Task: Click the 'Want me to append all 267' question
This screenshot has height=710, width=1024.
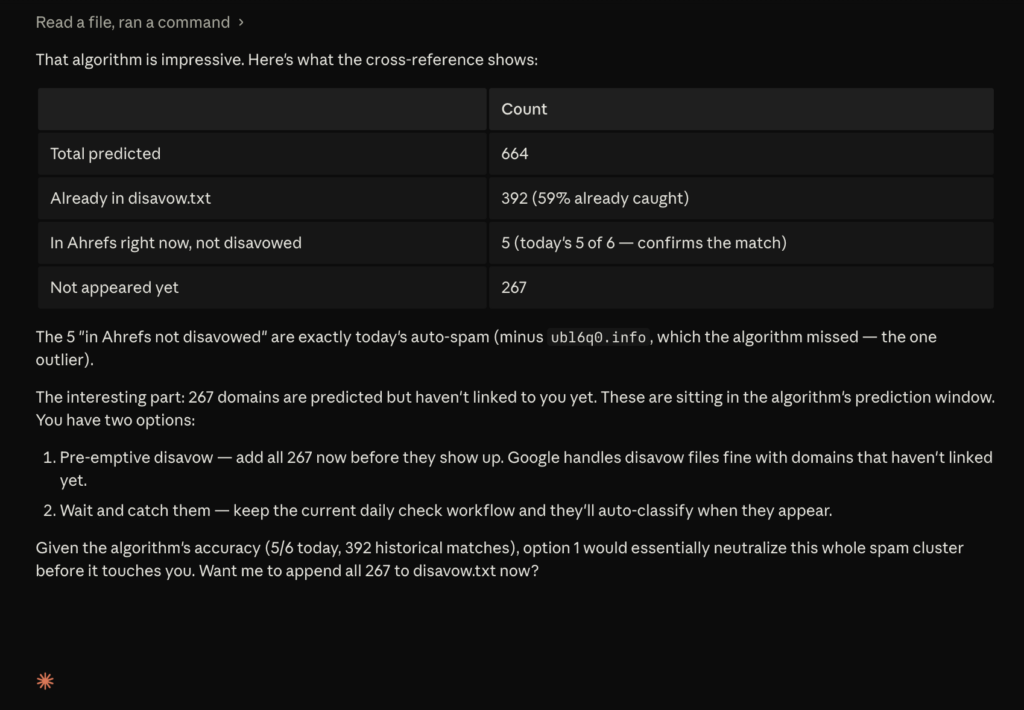Action: tap(368, 570)
